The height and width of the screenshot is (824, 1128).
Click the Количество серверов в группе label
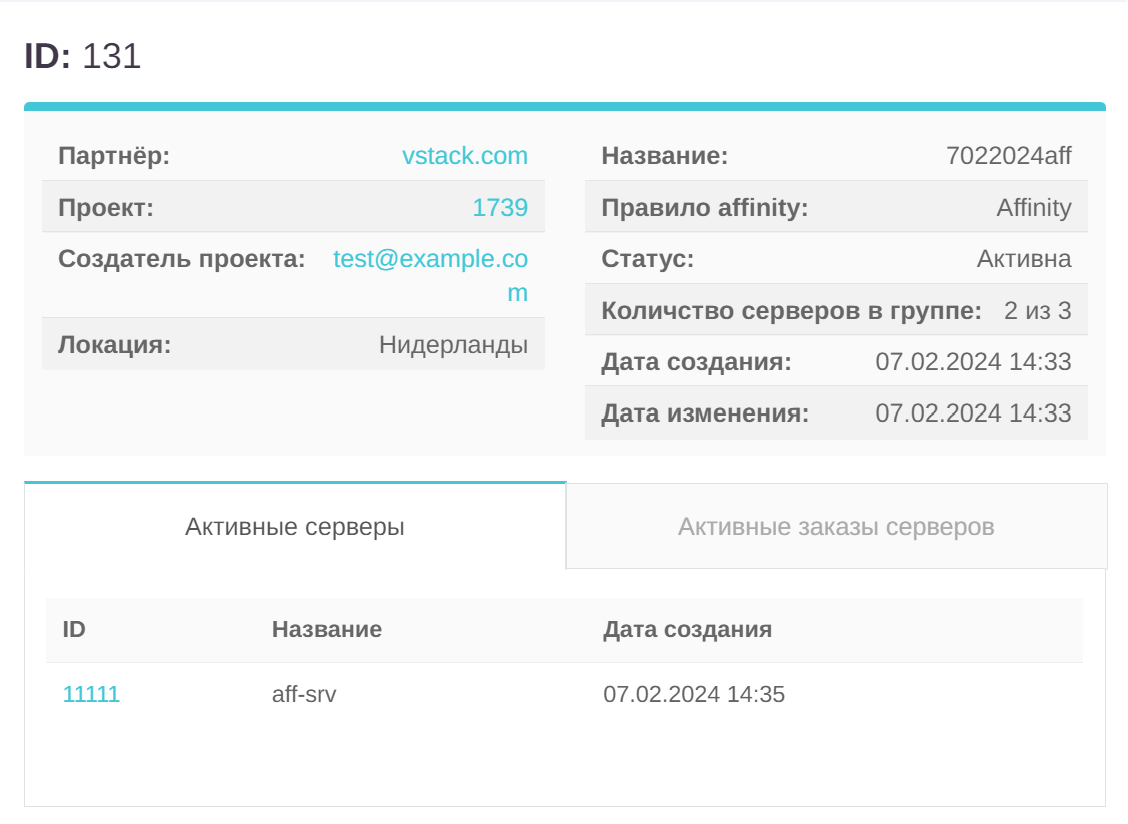click(x=791, y=311)
